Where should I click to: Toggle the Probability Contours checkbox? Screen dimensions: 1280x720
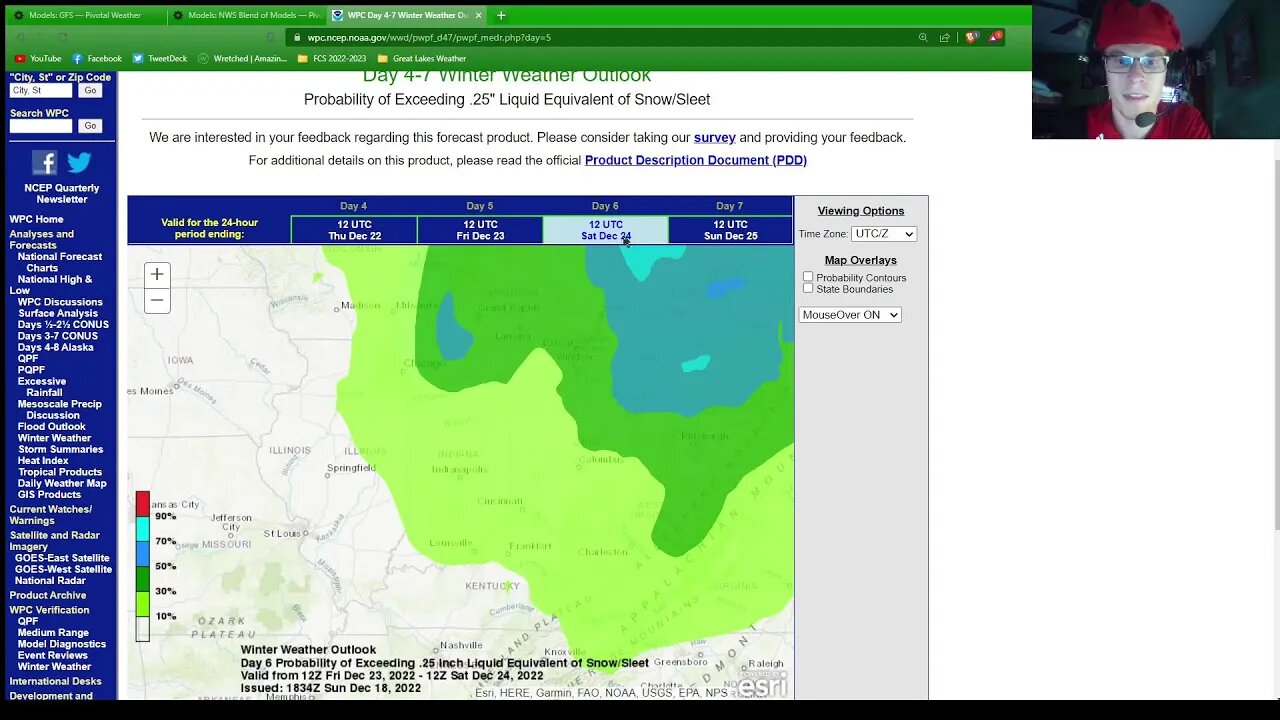[808, 277]
